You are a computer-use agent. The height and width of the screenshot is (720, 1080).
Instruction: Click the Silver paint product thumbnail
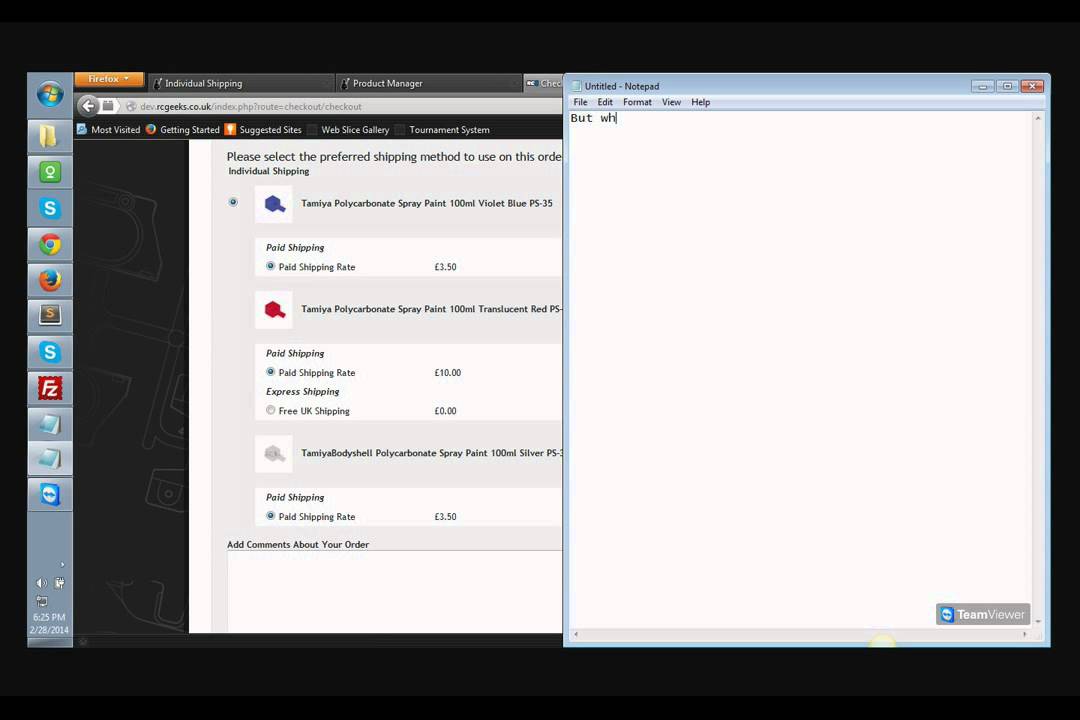point(273,453)
